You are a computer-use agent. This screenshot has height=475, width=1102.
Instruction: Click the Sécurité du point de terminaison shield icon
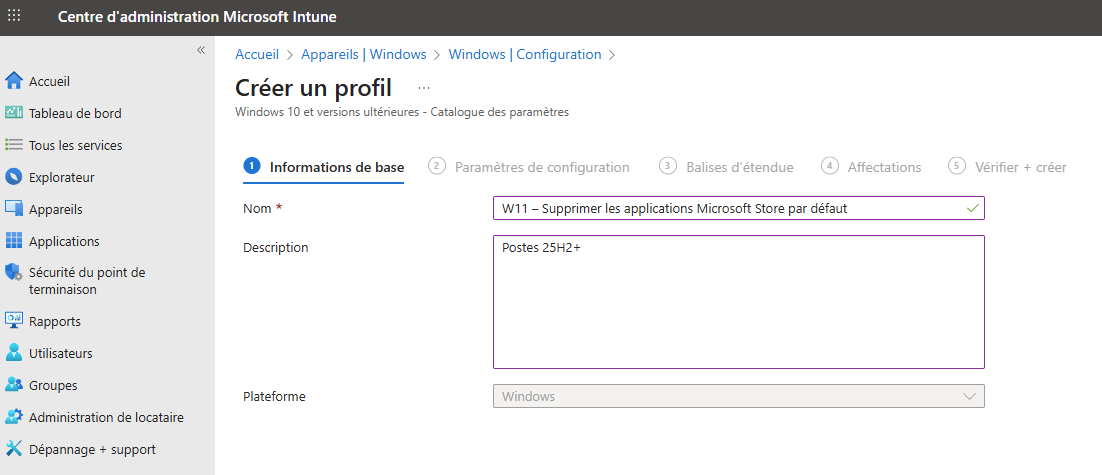click(14, 273)
